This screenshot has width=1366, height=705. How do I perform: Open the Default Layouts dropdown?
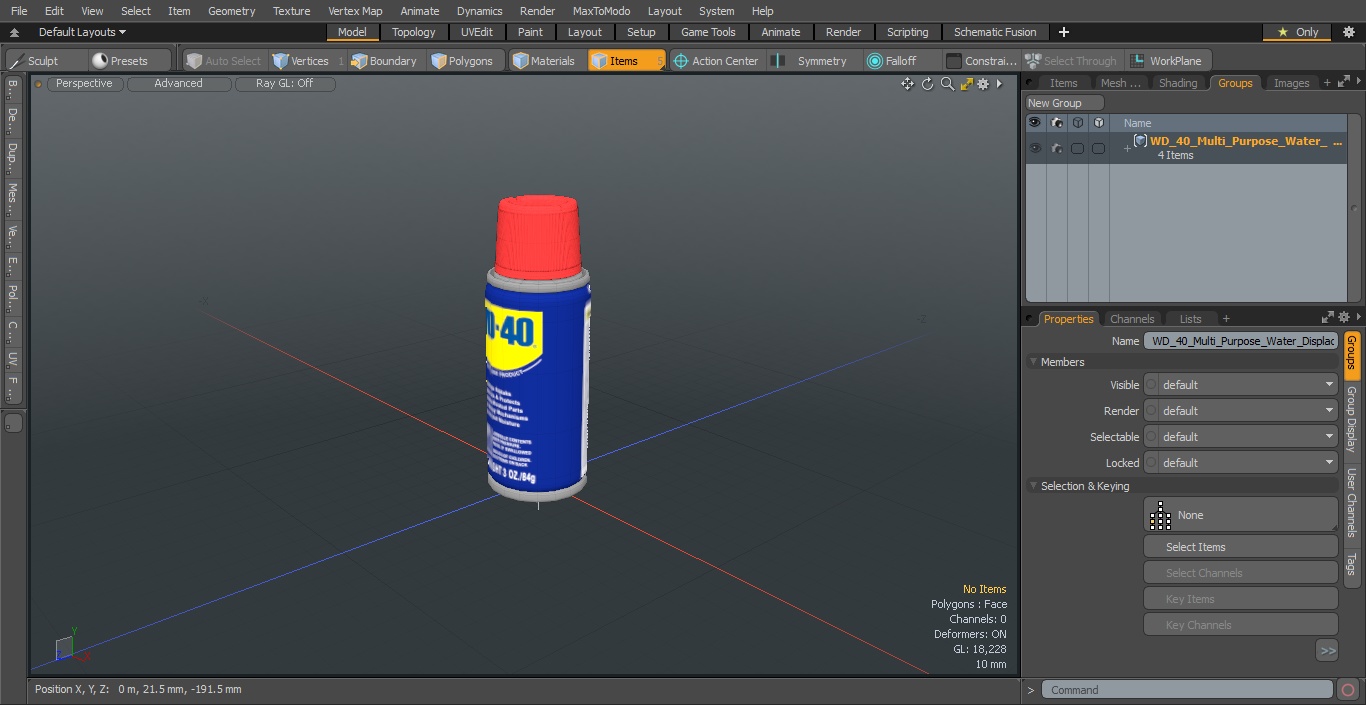pos(82,32)
